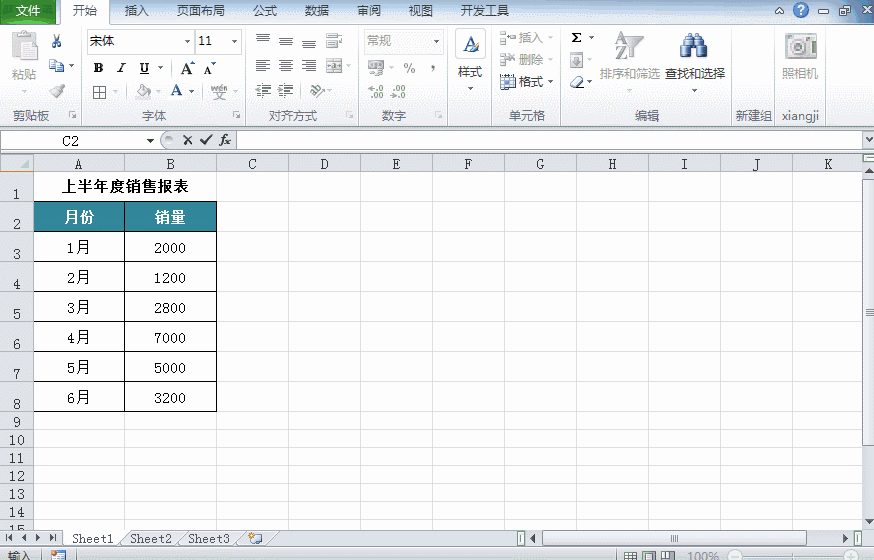This screenshot has height=560, width=874.
Task: Click the Increase Font Size icon
Action: [x=187, y=68]
